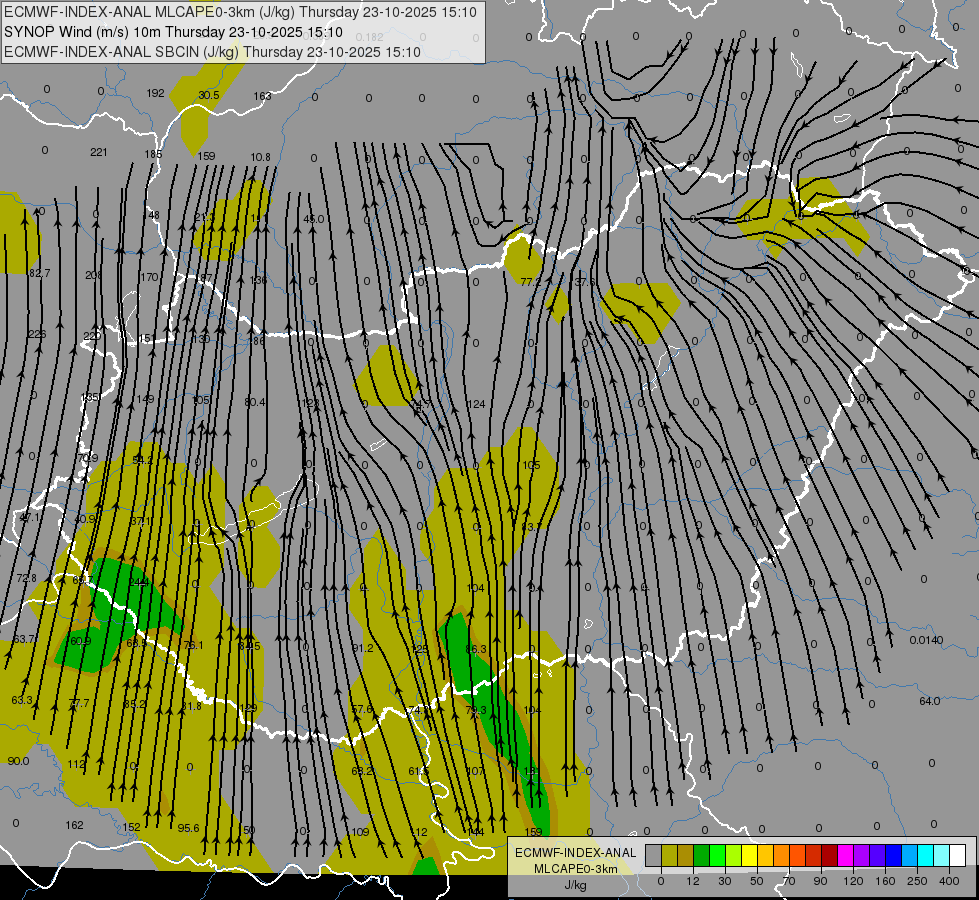Click the '10.8' map value
Viewport: 979px width, 900px height.
click(260, 157)
